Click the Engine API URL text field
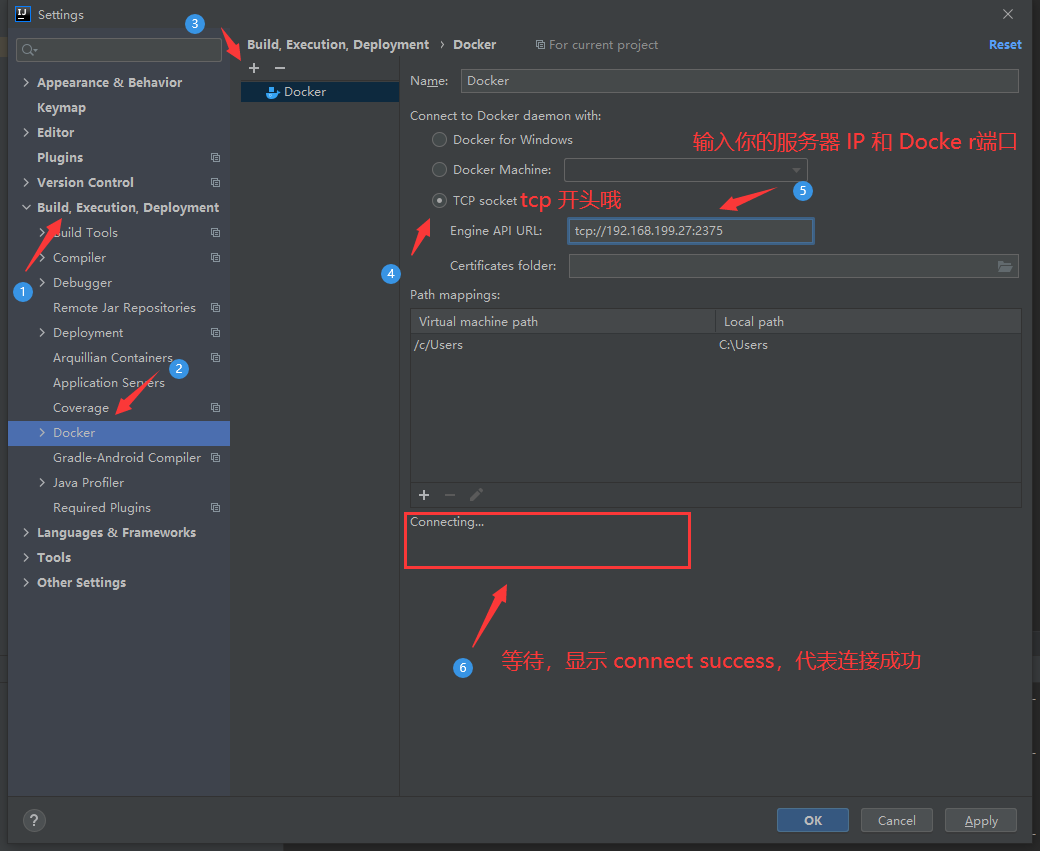 coord(690,231)
